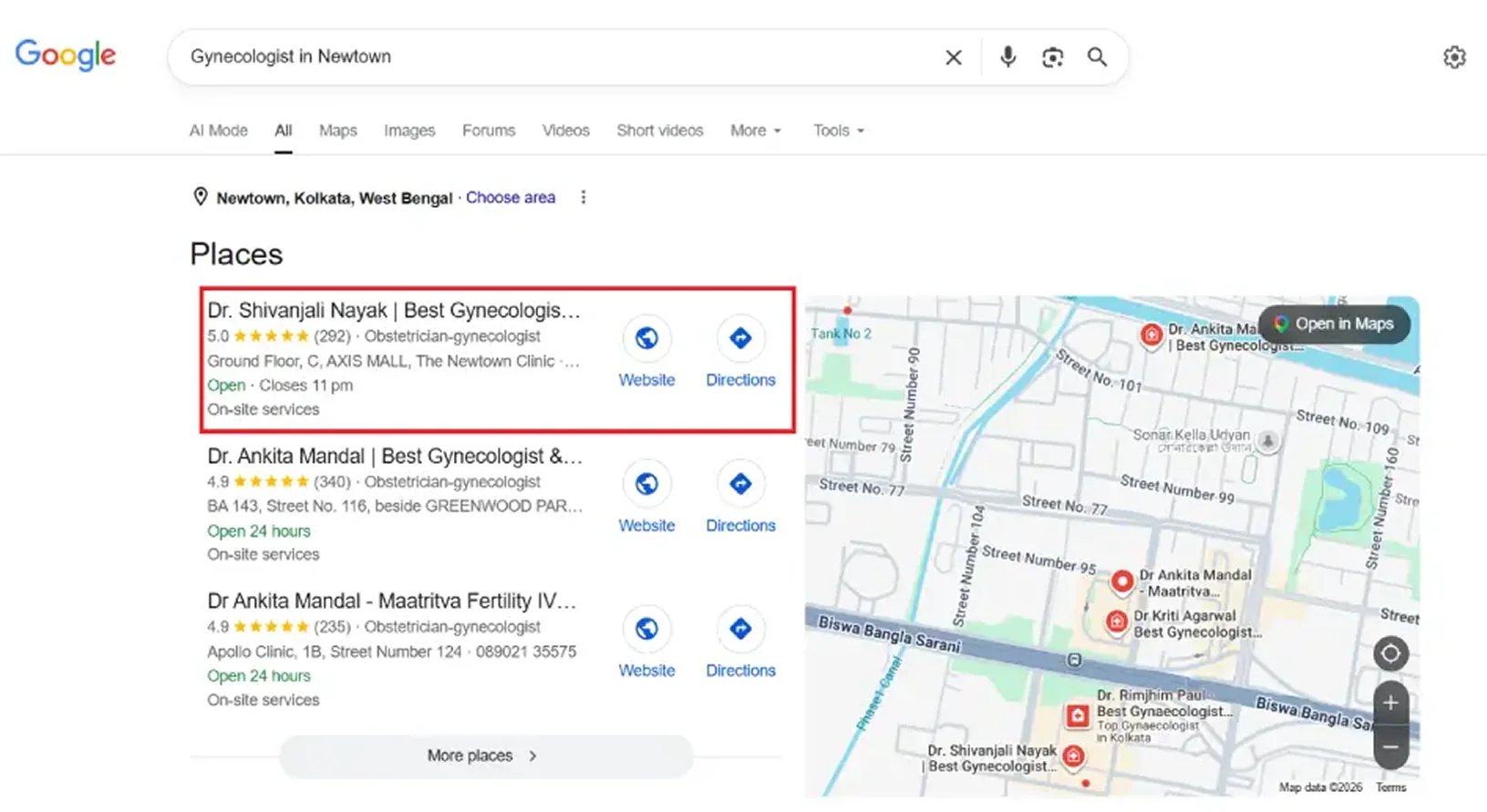Open Dr. Ankita Mandal Best Gynecologist listing title
Viewport: 1487px width, 812px height.
395,456
